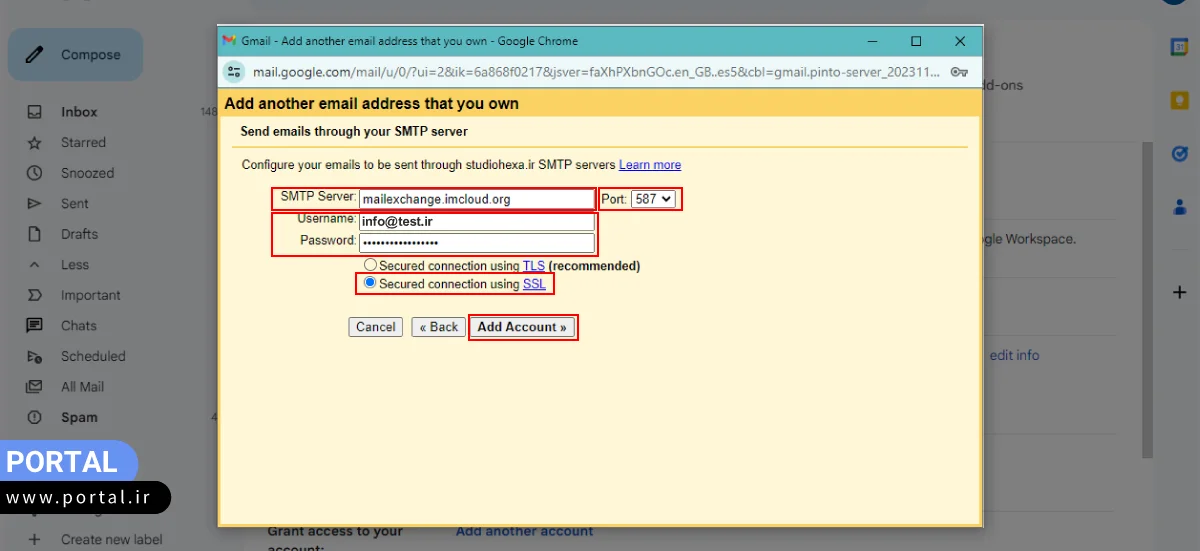Maximize the popup Chrome window
This screenshot has width=1200, height=551.
(x=916, y=41)
